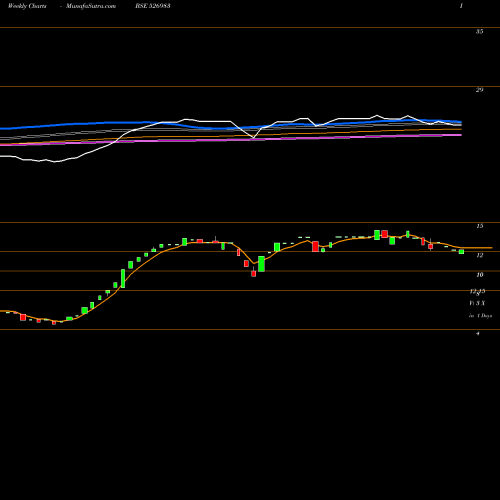The height and width of the screenshot is (500, 500).
Task: Click the 10 price axis label
Action: (x=479, y=275)
